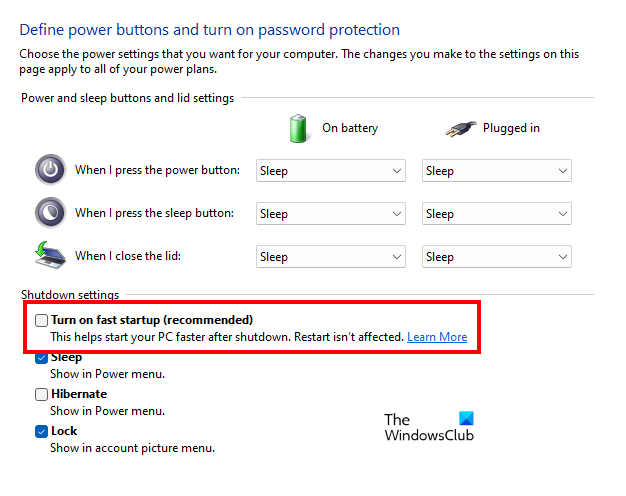Check the Hibernate checkbox
This screenshot has width=626, height=496.
pos(41,394)
